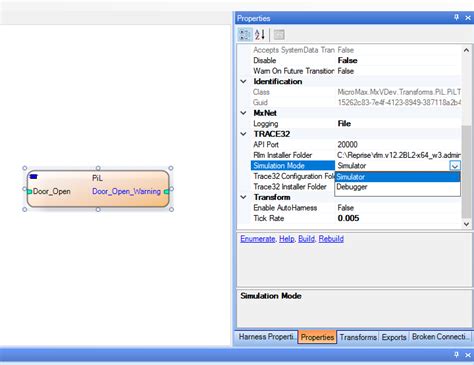474x365 pixels.
Task: Click the Enumerate link
Action: 258,239
